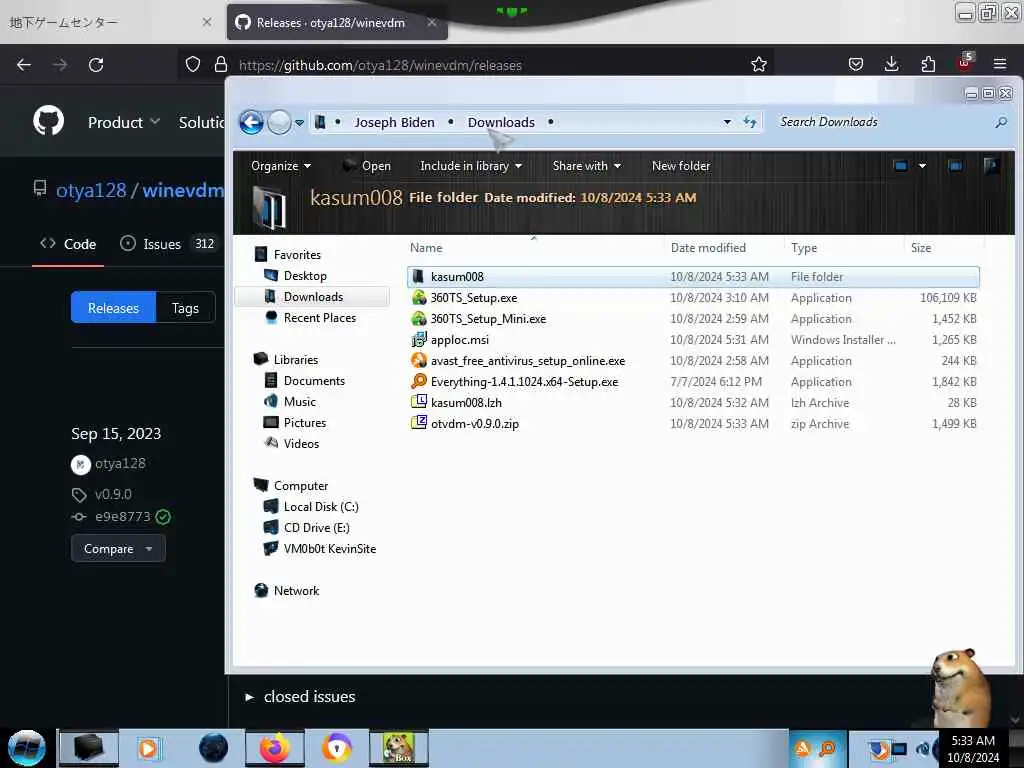Click Downloads in the address breadcrumb
This screenshot has height=768, width=1024.
tap(501, 122)
